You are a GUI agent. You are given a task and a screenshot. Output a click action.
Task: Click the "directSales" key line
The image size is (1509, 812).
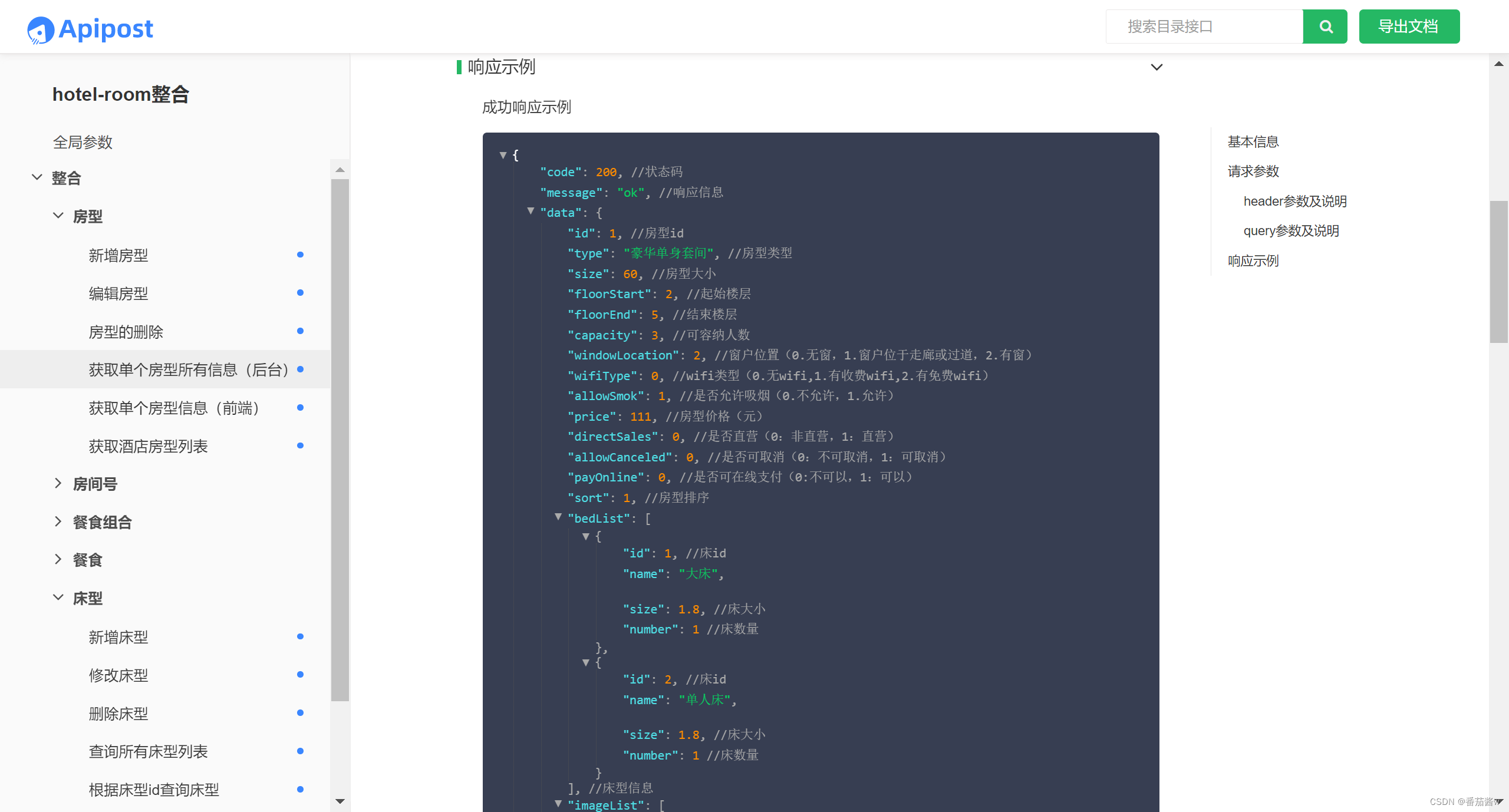731,437
